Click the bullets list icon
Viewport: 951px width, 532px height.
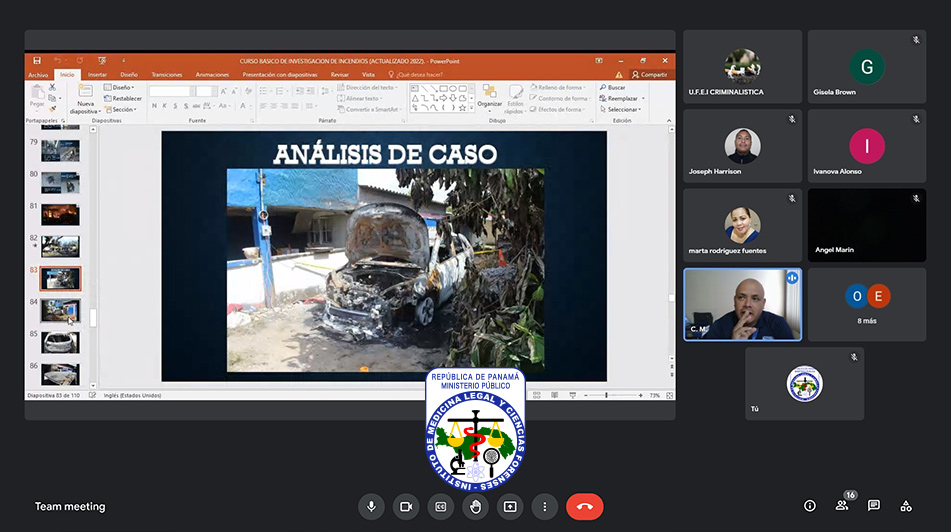[x=265, y=91]
